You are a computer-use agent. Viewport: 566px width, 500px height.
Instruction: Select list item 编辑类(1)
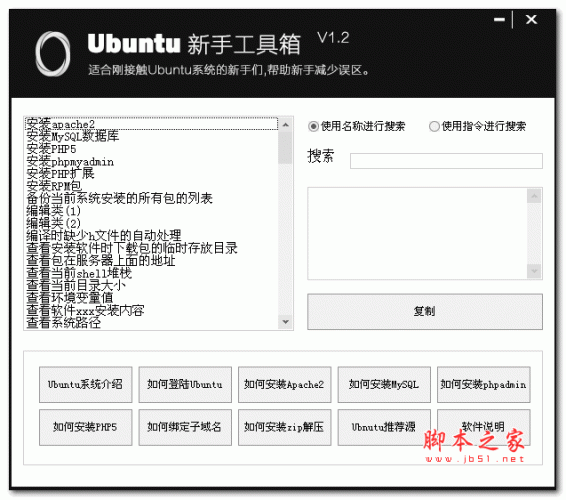[x=152, y=211]
